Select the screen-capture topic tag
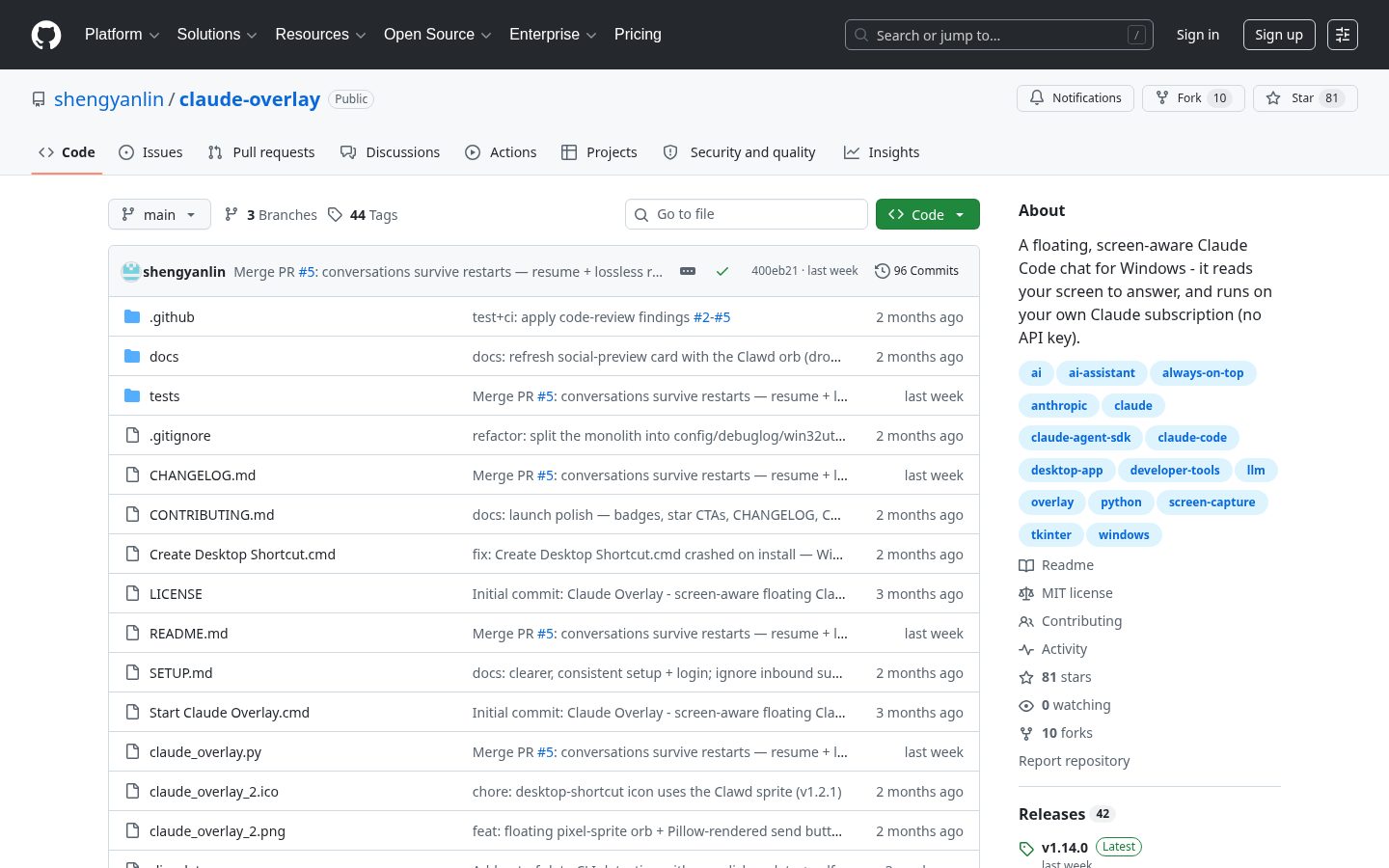The height and width of the screenshot is (868, 1389). (1212, 502)
